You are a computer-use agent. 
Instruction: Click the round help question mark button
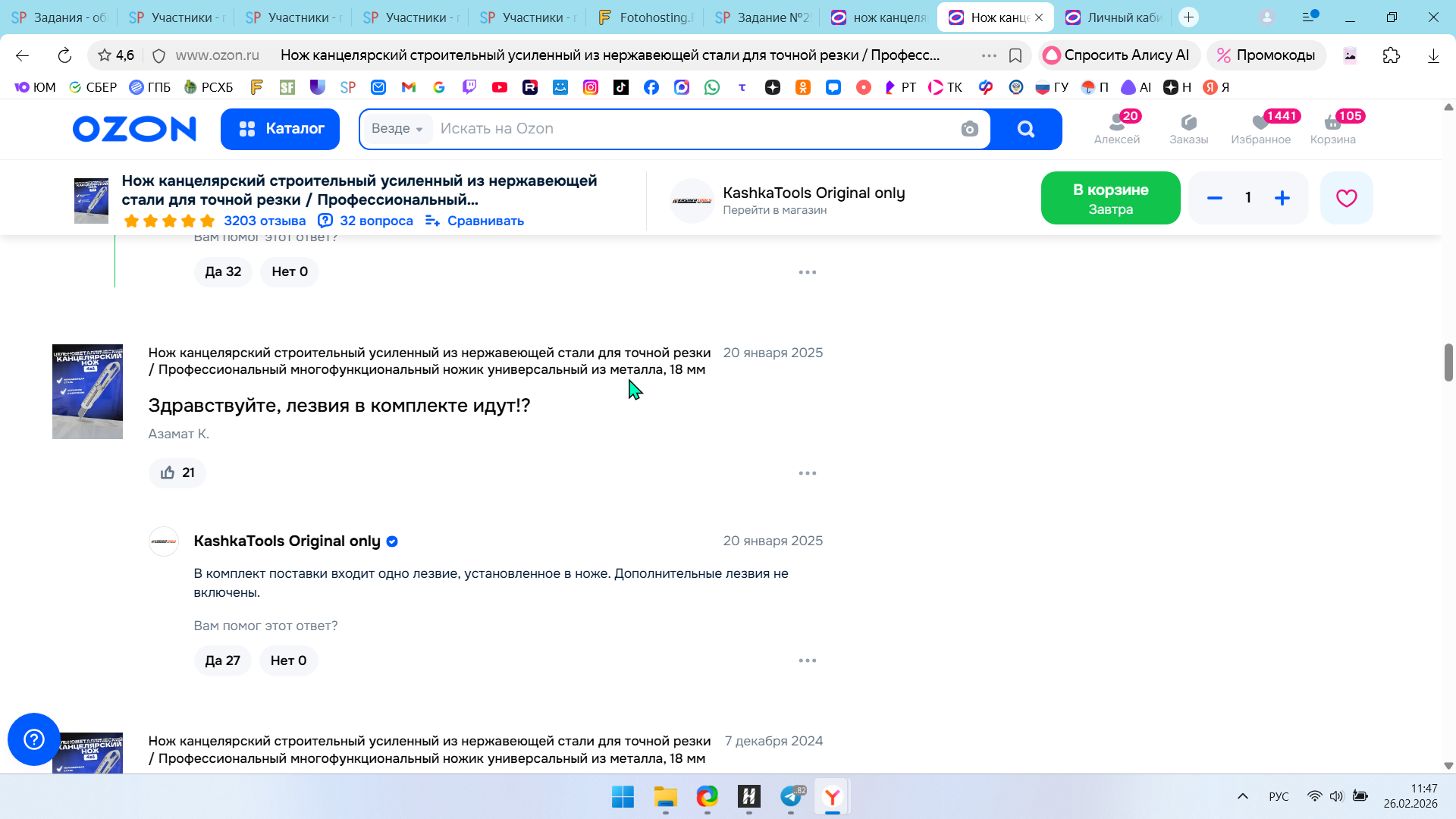(x=34, y=739)
